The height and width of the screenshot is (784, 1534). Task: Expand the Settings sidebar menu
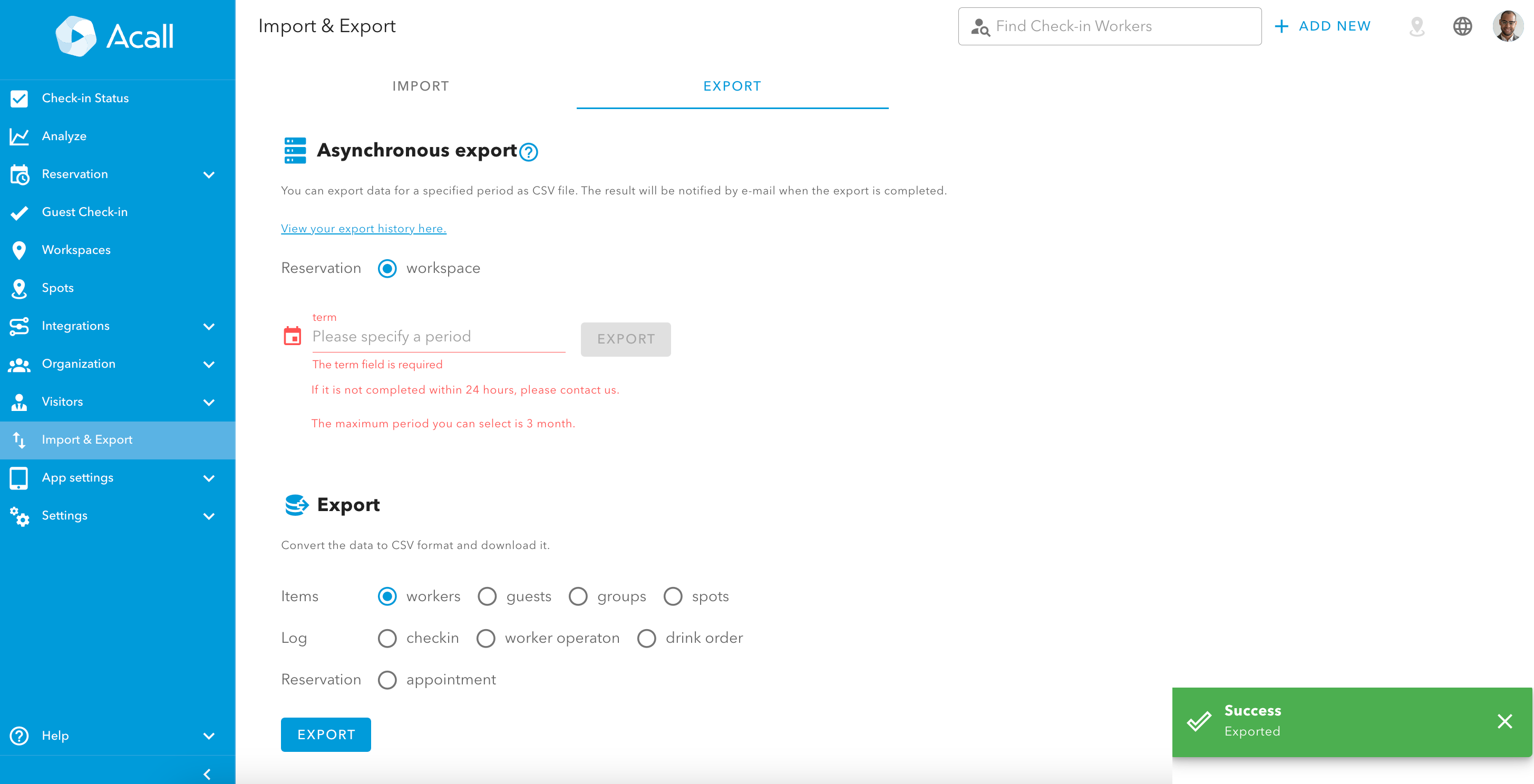point(208,516)
